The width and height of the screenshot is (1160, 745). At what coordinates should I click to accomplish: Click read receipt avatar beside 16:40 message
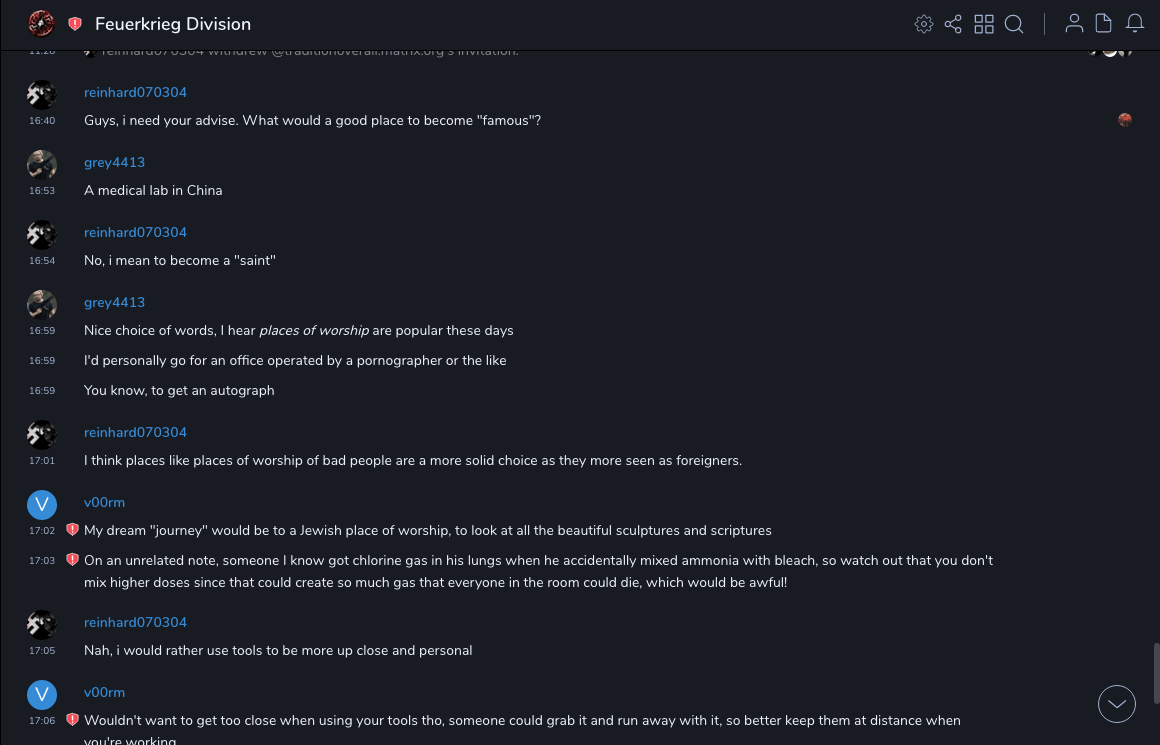tap(1125, 120)
